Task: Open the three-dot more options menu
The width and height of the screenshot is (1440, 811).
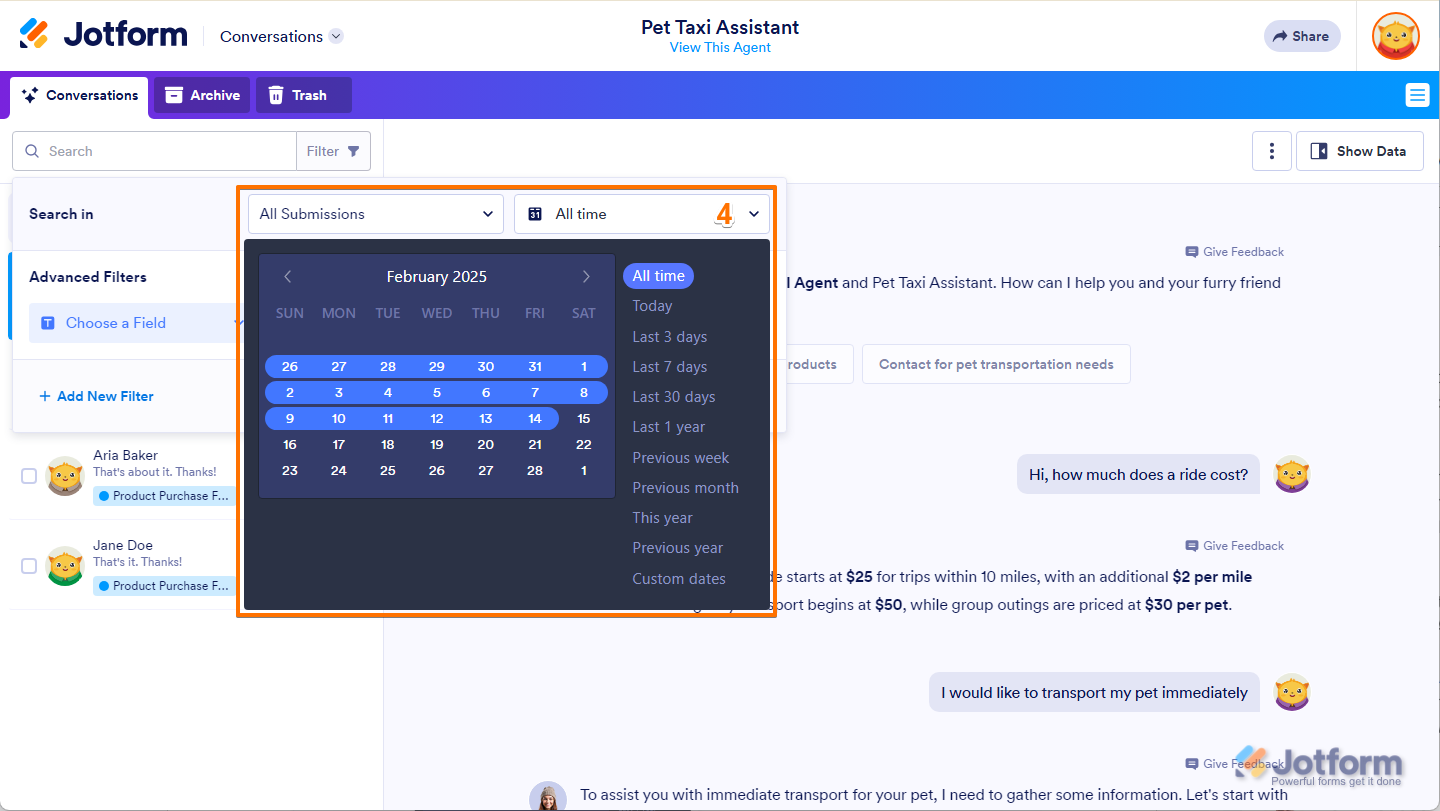Action: click(1272, 151)
